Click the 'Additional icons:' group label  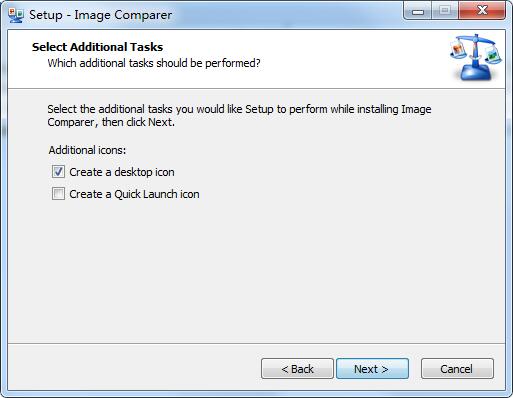(87, 150)
